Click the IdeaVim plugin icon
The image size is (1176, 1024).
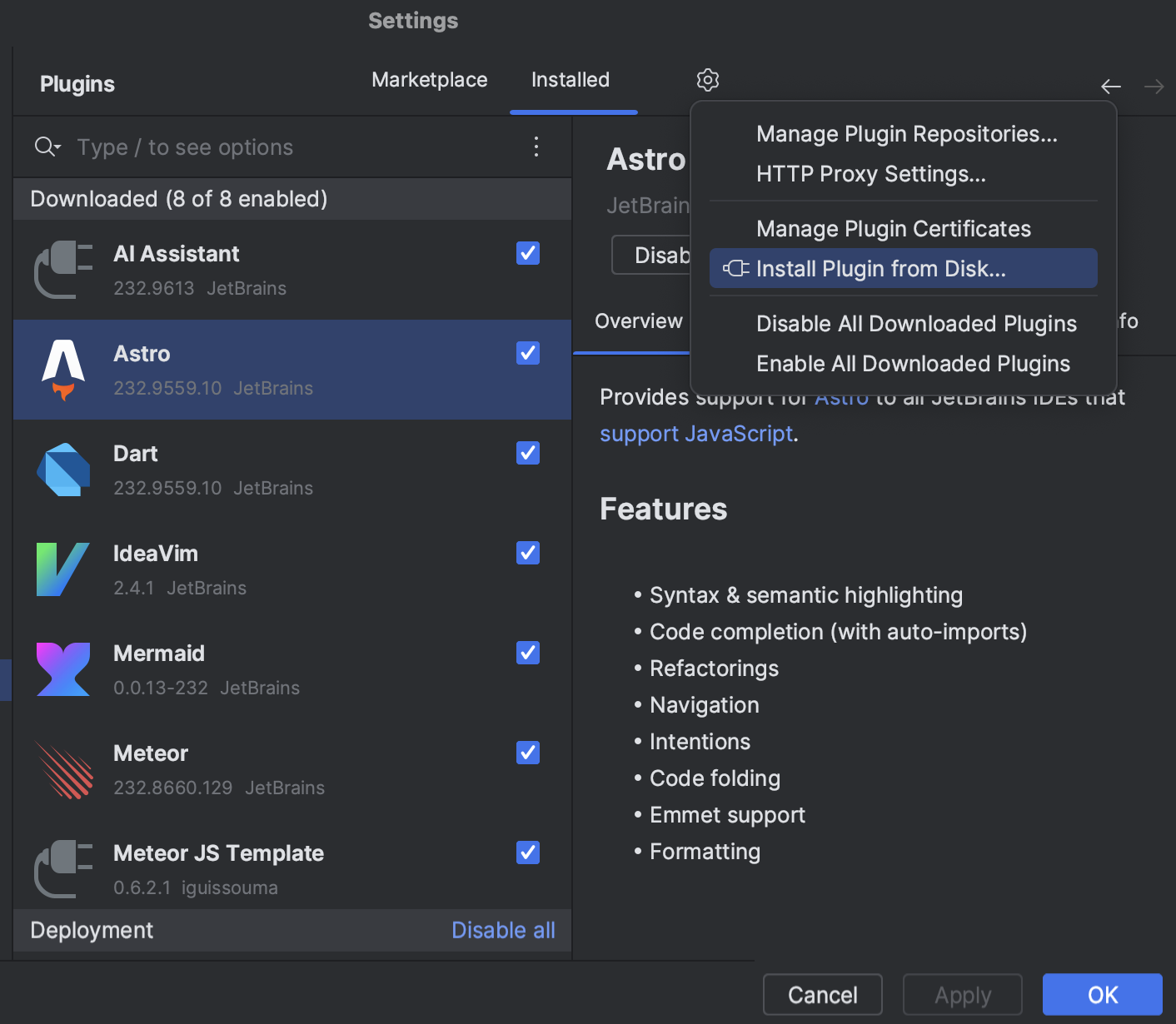point(63,569)
